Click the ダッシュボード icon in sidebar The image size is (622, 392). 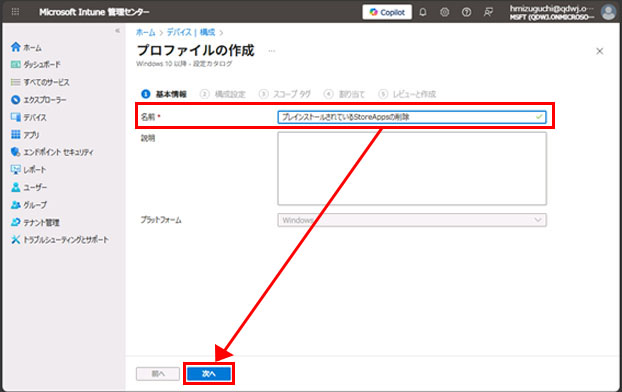click(x=15, y=64)
